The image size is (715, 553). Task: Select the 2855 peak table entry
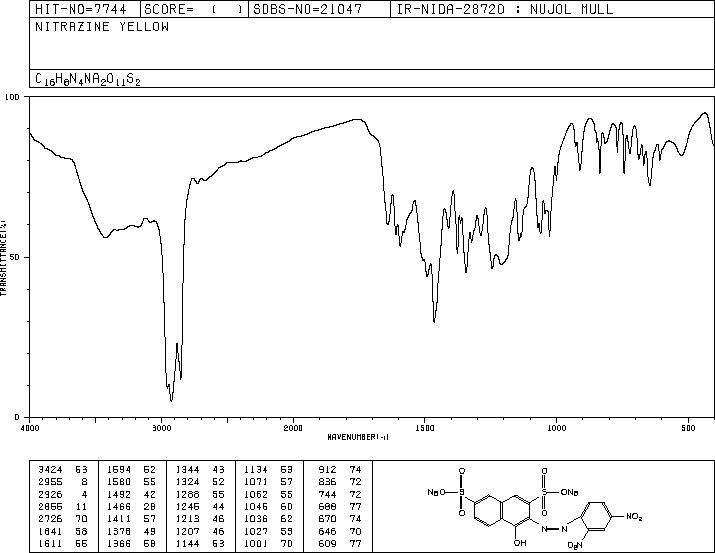[x=63, y=506]
